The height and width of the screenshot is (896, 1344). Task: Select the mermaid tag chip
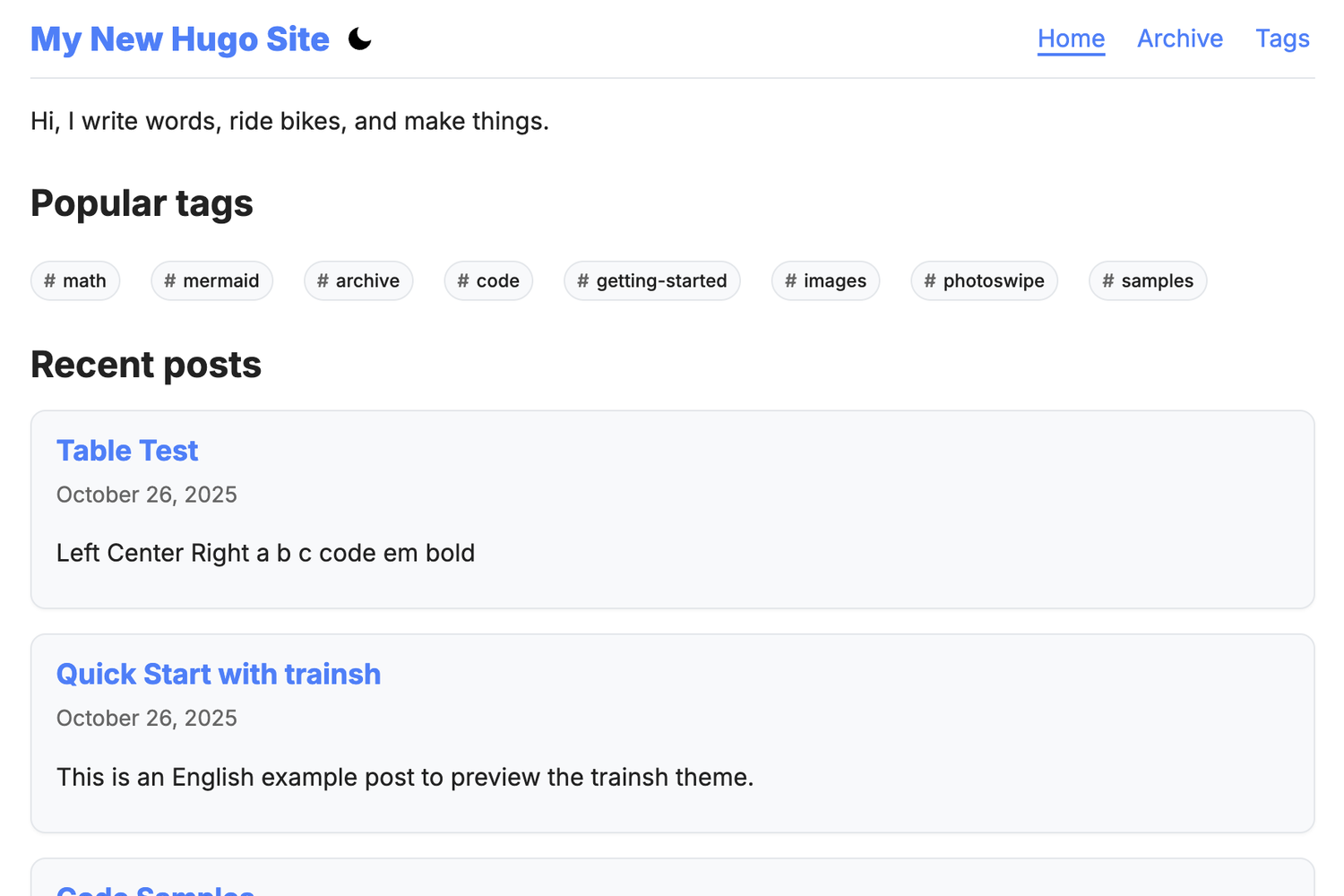[x=211, y=281]
